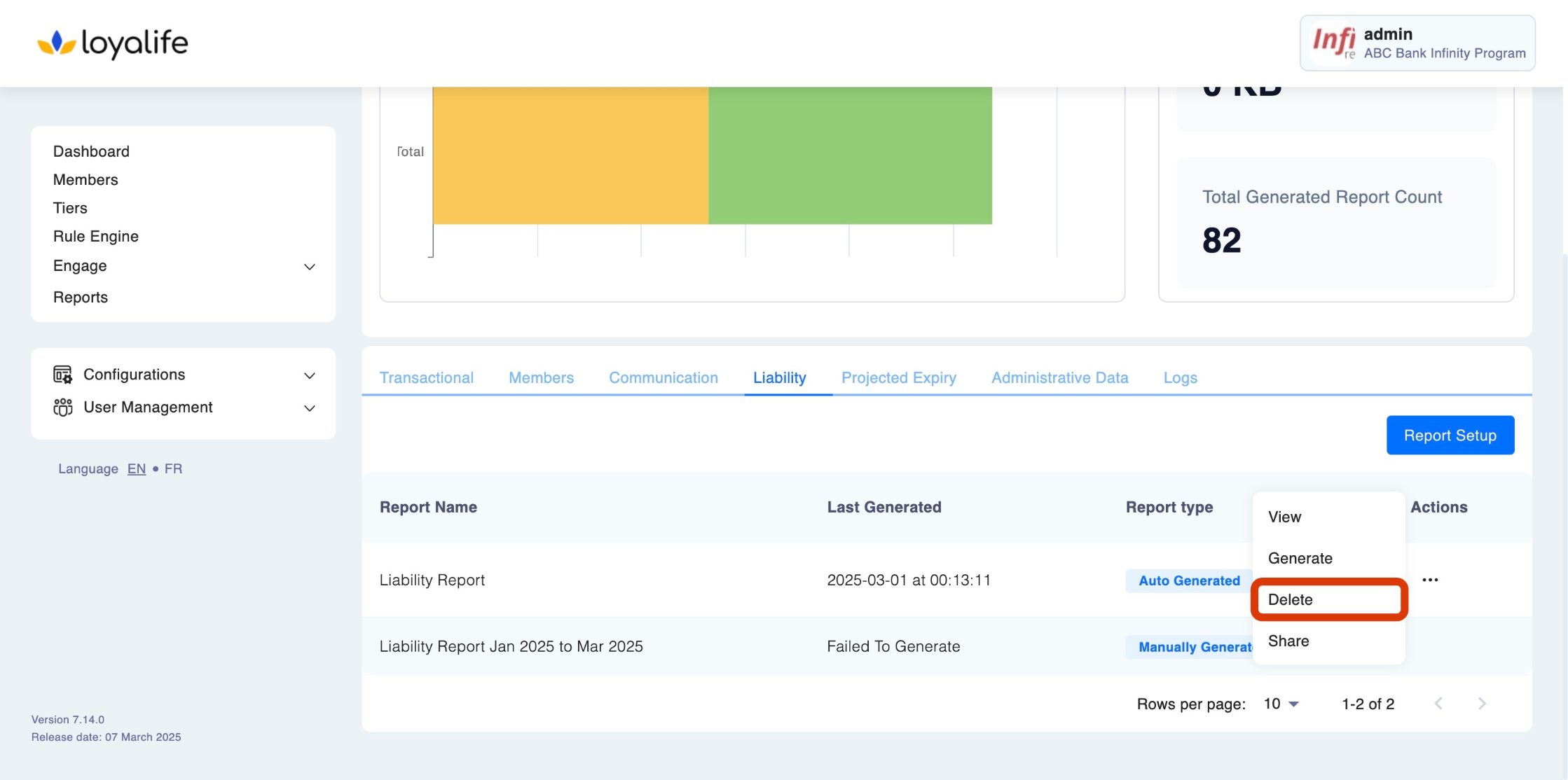Go to next page arrow

click(1482, 704)
